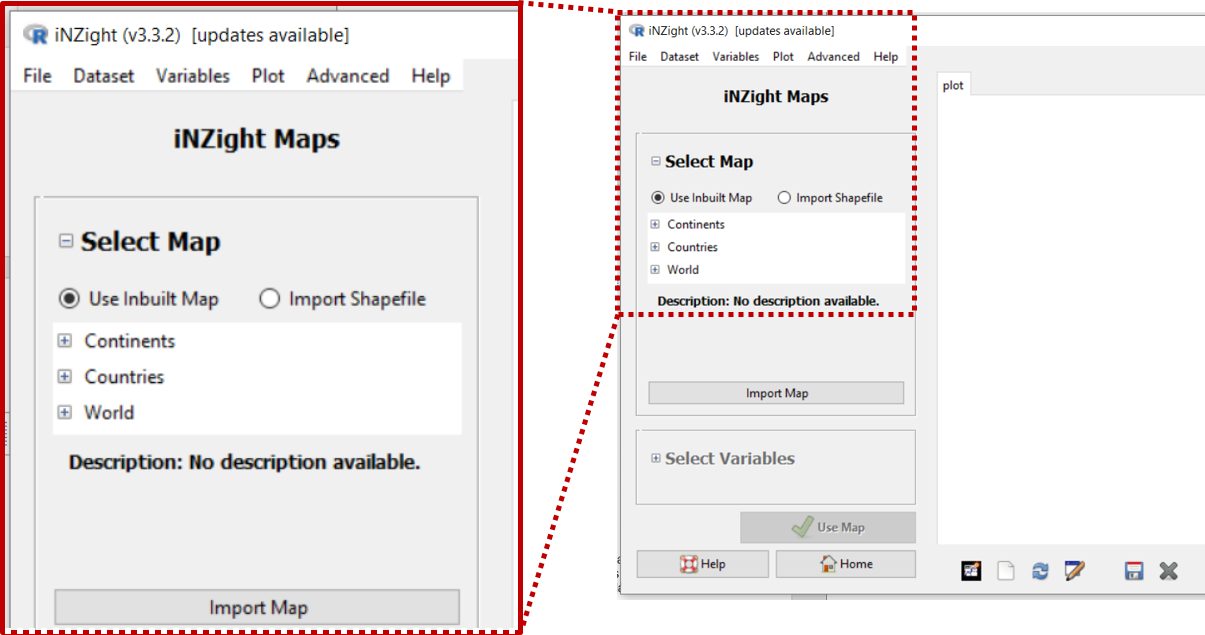This screenshot has width=1205, height=635.
Task: Expand the Countries node in the small window
Action: coord(655,247)
